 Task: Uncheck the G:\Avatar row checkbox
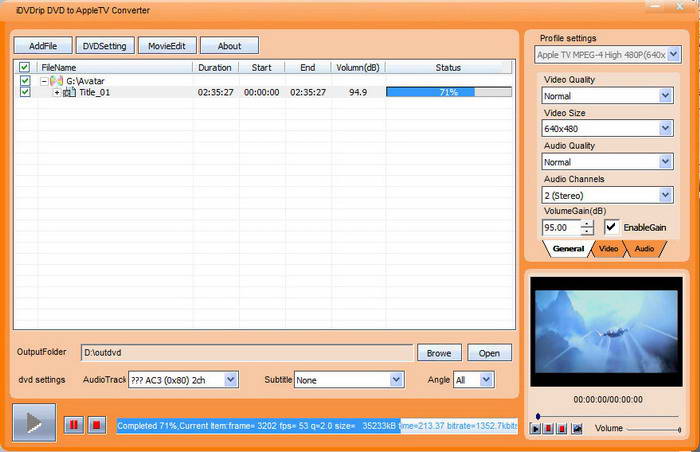[x=25, y=81]
